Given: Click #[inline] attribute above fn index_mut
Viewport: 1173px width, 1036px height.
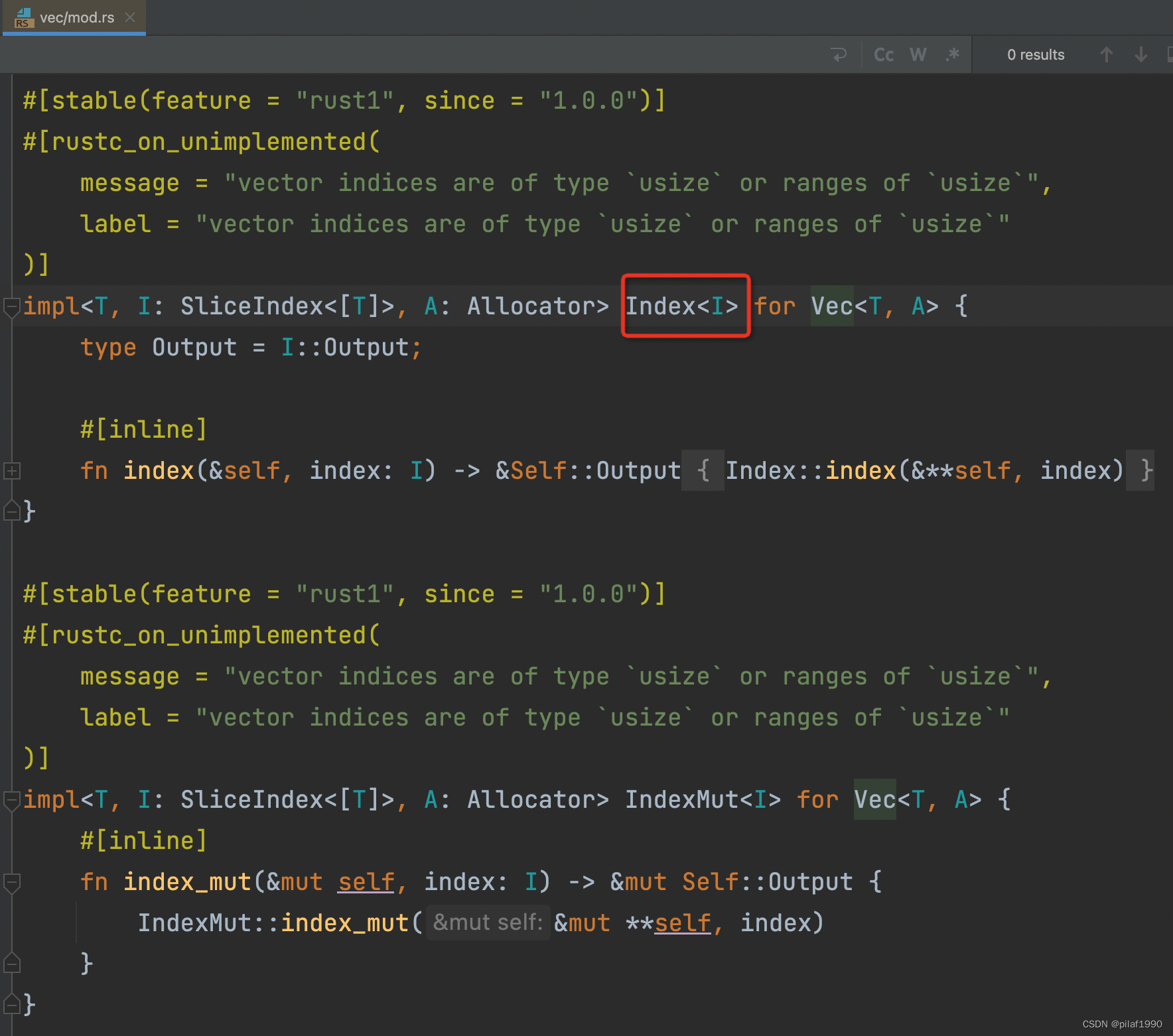Looking at the screenshot, I should pos(144,841).
